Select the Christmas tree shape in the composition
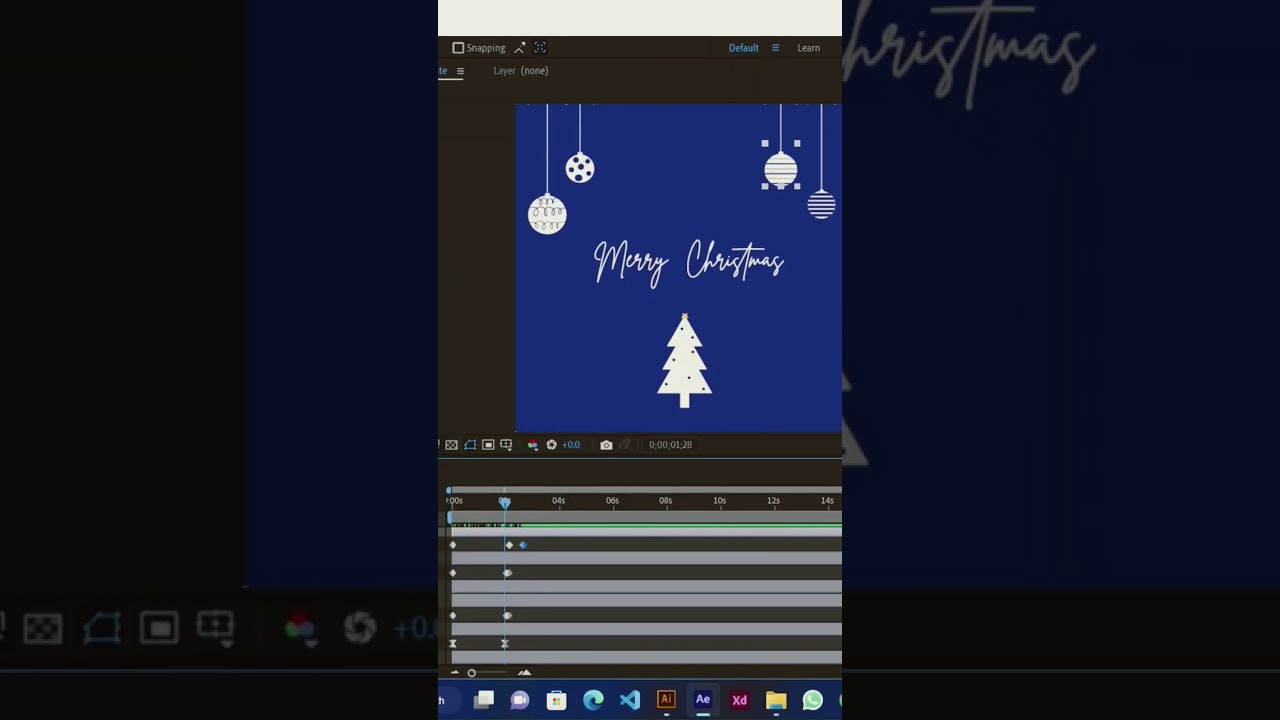Image resolution: width=1280 pixels, height=720 pixels. click(684, 361)
